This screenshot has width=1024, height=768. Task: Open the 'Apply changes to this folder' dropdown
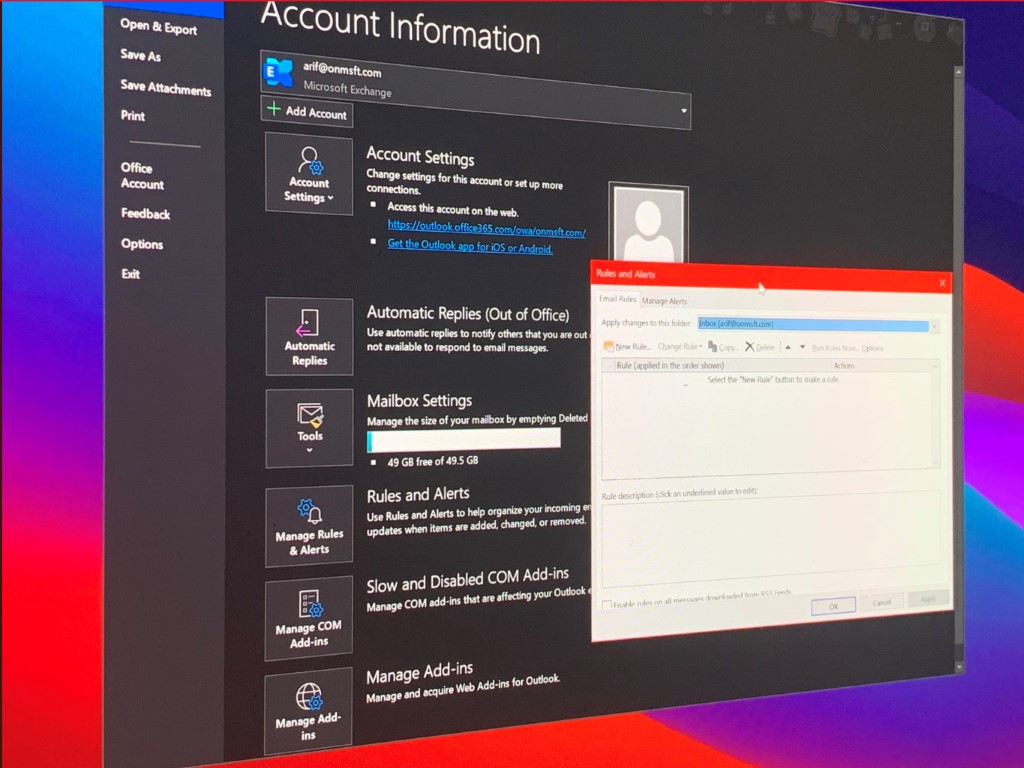pos(934,326)
